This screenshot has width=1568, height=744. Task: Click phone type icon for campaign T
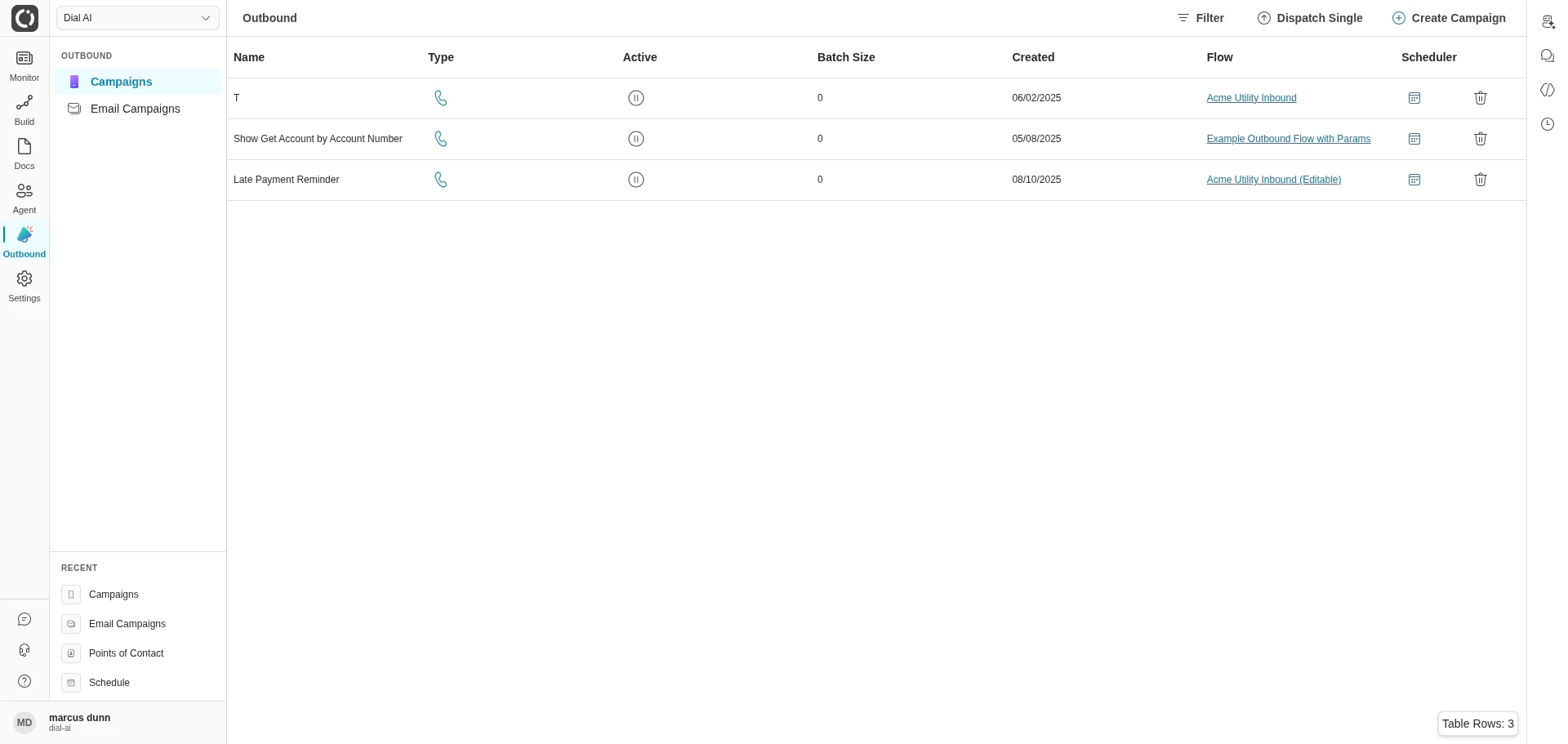[441, 98]
